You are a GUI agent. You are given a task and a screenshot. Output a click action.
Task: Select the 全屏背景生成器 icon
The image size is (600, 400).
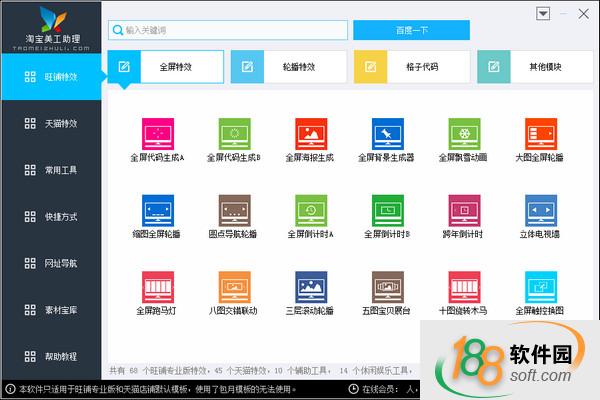coord(388,133)
